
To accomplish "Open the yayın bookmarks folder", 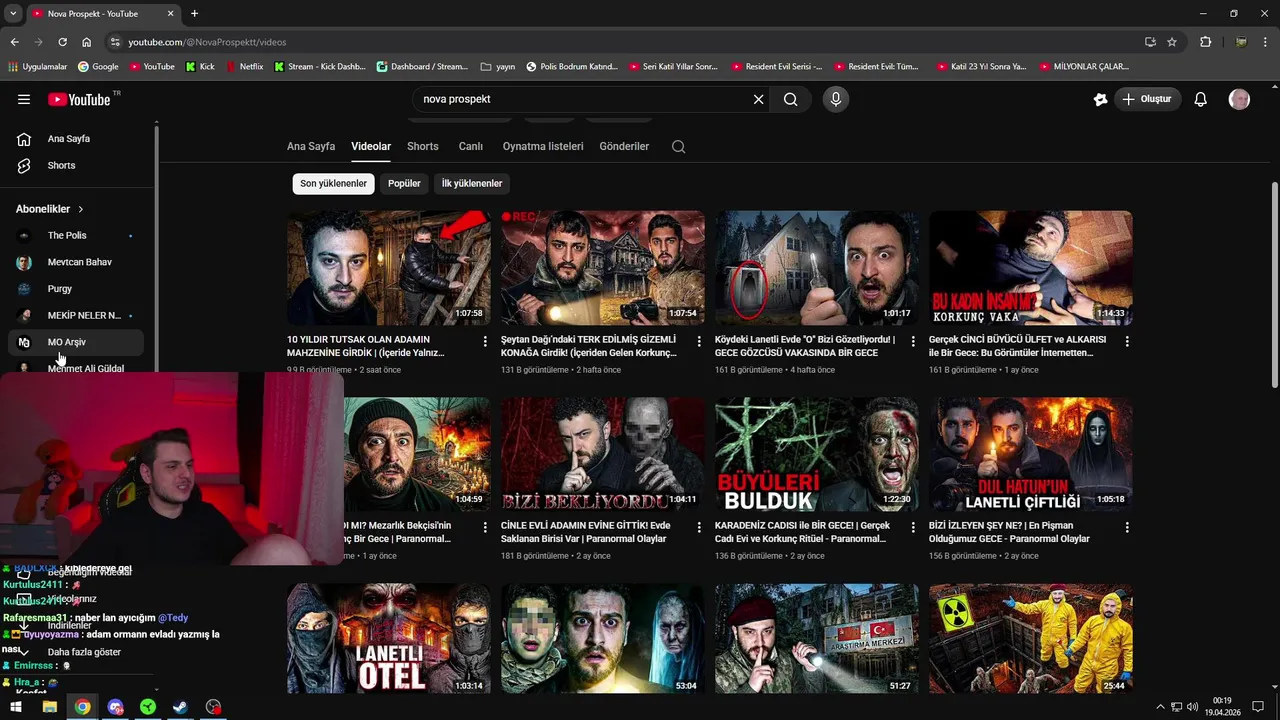I will coord(498,66).
